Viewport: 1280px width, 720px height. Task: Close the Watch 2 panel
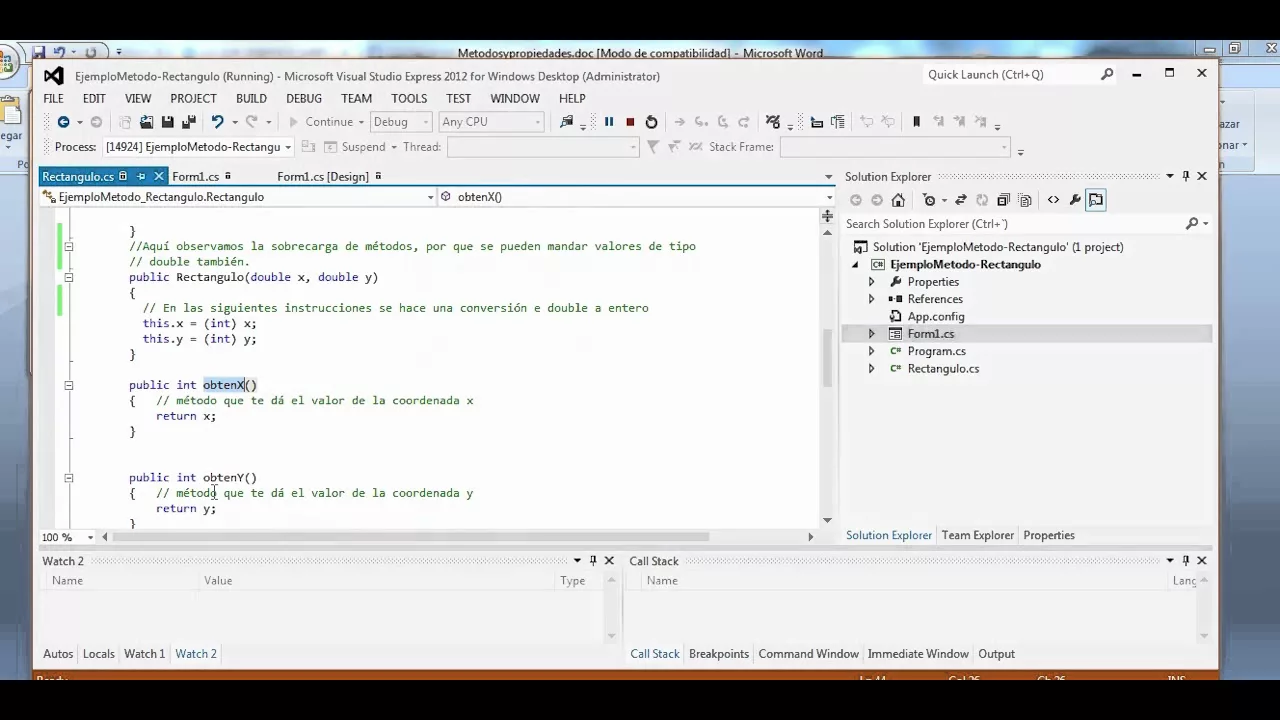(x=609, y=561)
